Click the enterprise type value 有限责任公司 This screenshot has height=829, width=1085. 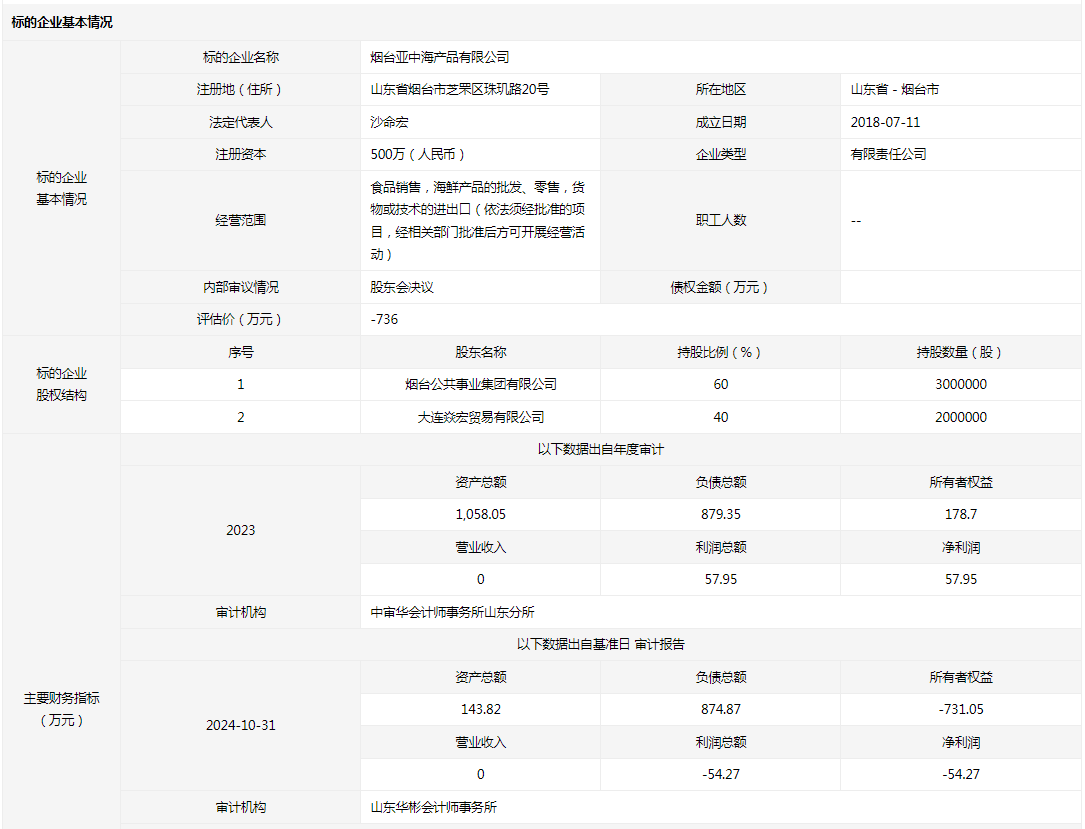(x=888, y=154)
